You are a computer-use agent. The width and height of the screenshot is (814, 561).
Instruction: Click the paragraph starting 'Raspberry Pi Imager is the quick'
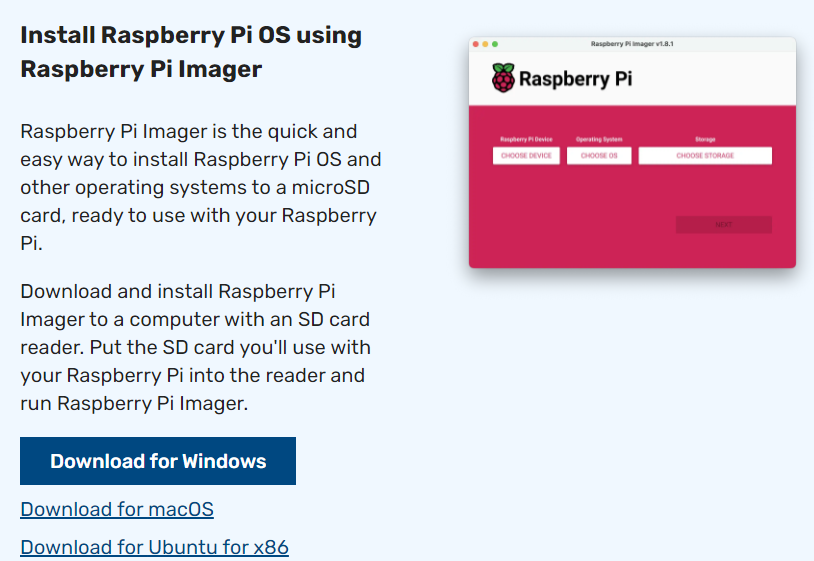click(x=201, y=187)
